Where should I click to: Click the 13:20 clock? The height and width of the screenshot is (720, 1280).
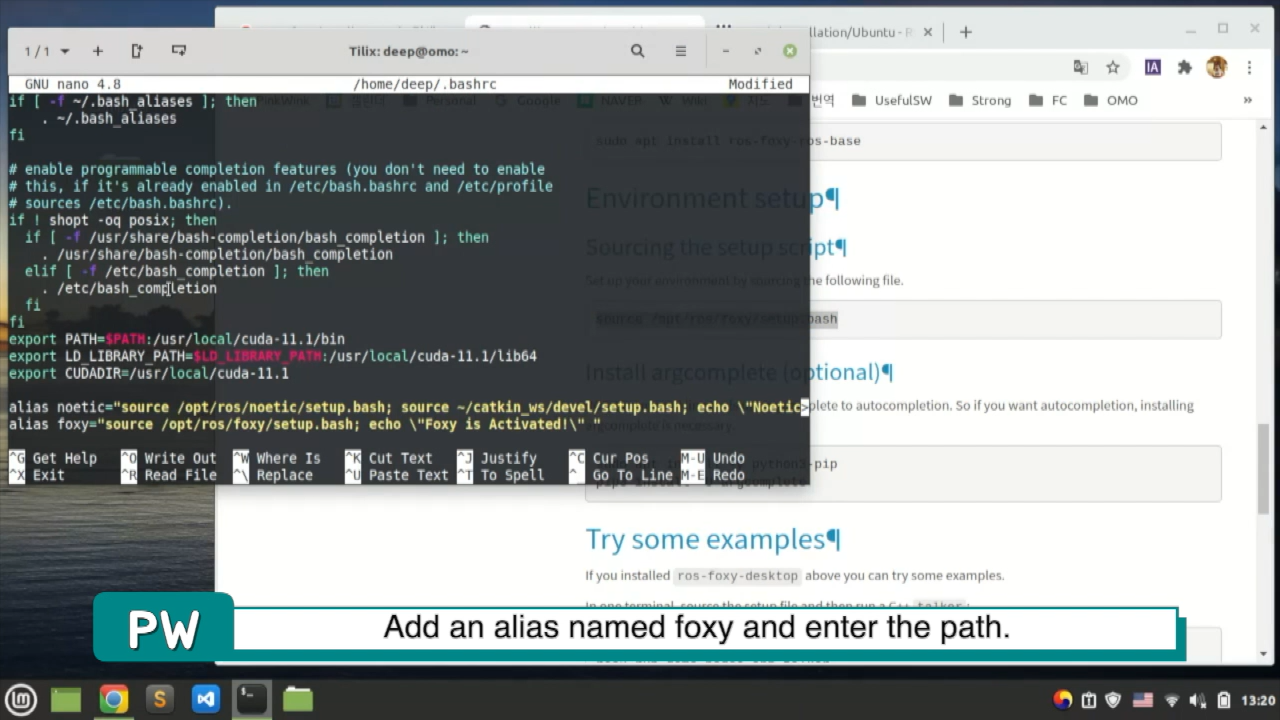pos(1258,700)
